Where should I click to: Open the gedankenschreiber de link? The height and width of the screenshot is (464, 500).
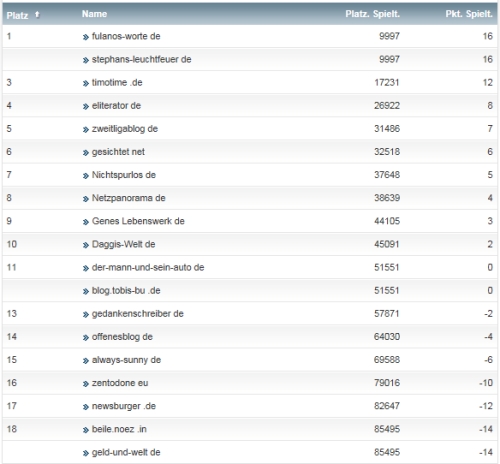click(x=138, y=313)
